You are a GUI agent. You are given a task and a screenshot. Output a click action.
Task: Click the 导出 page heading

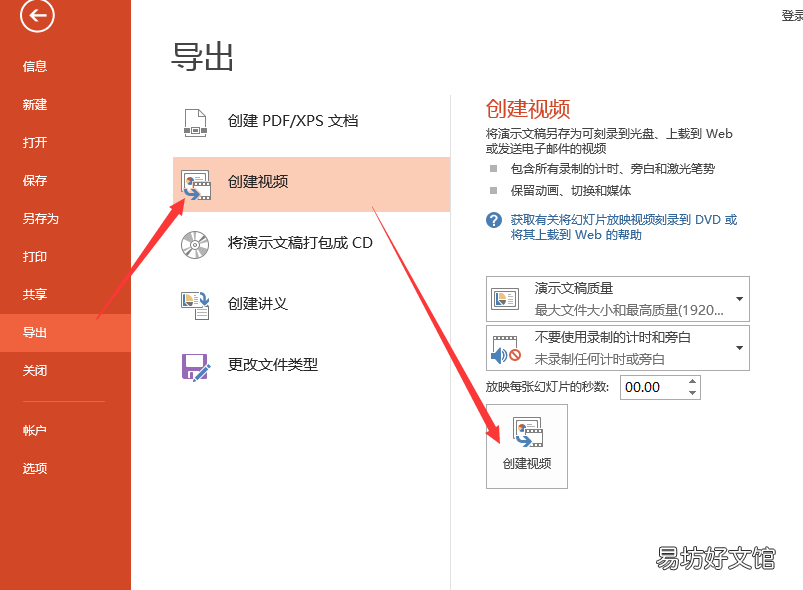coord(202,57)
